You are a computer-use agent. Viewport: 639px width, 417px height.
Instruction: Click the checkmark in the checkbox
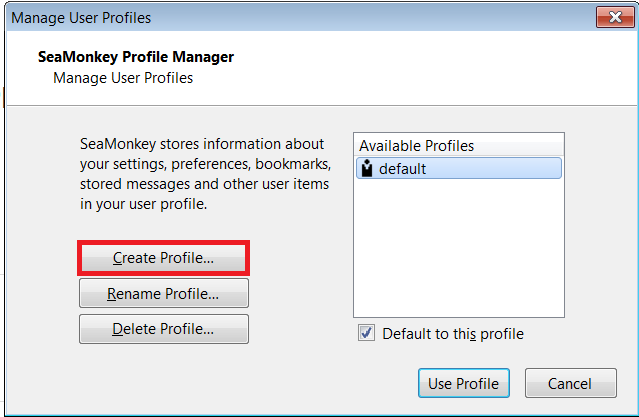[366, 333]
